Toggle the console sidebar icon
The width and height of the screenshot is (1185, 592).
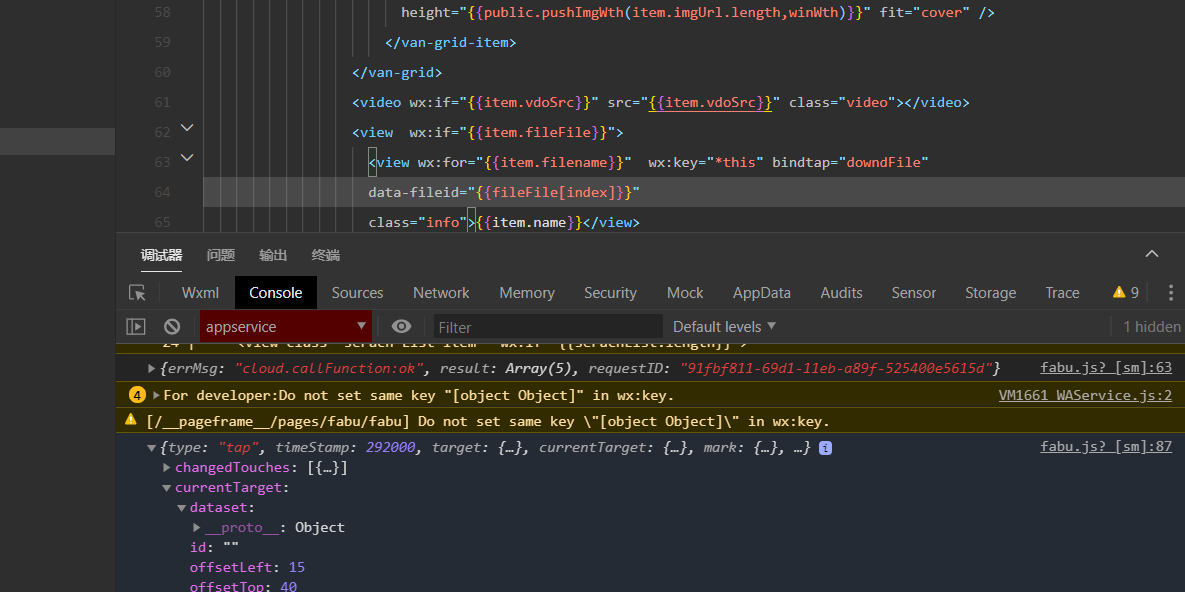135,327
